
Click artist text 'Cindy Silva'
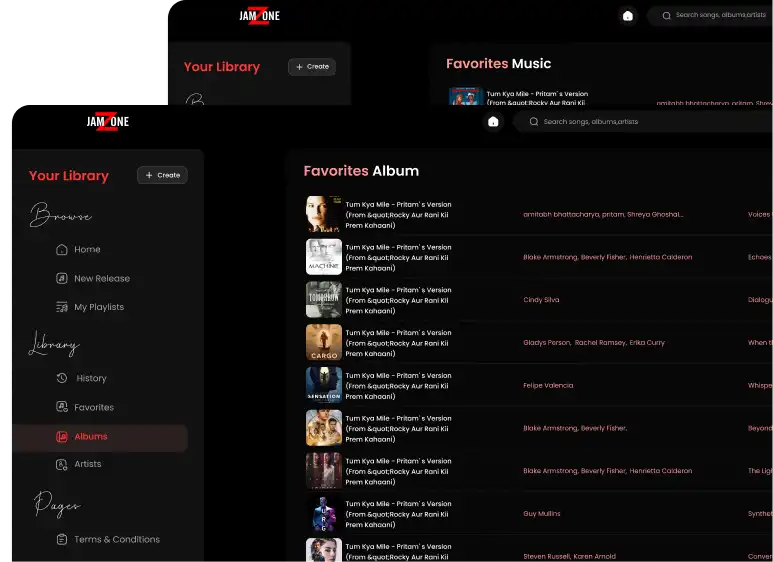[x=541, y=300]
